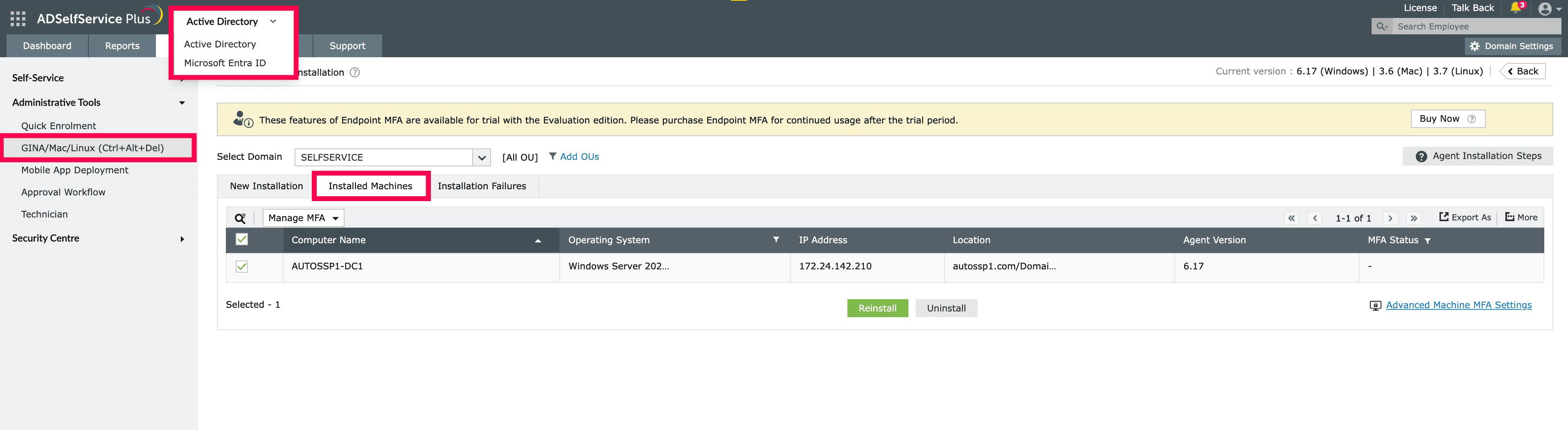Screen dimensions: 1568x430
Task: Open the Manage MFA dropdown
Action: click(x=303, y=218)
